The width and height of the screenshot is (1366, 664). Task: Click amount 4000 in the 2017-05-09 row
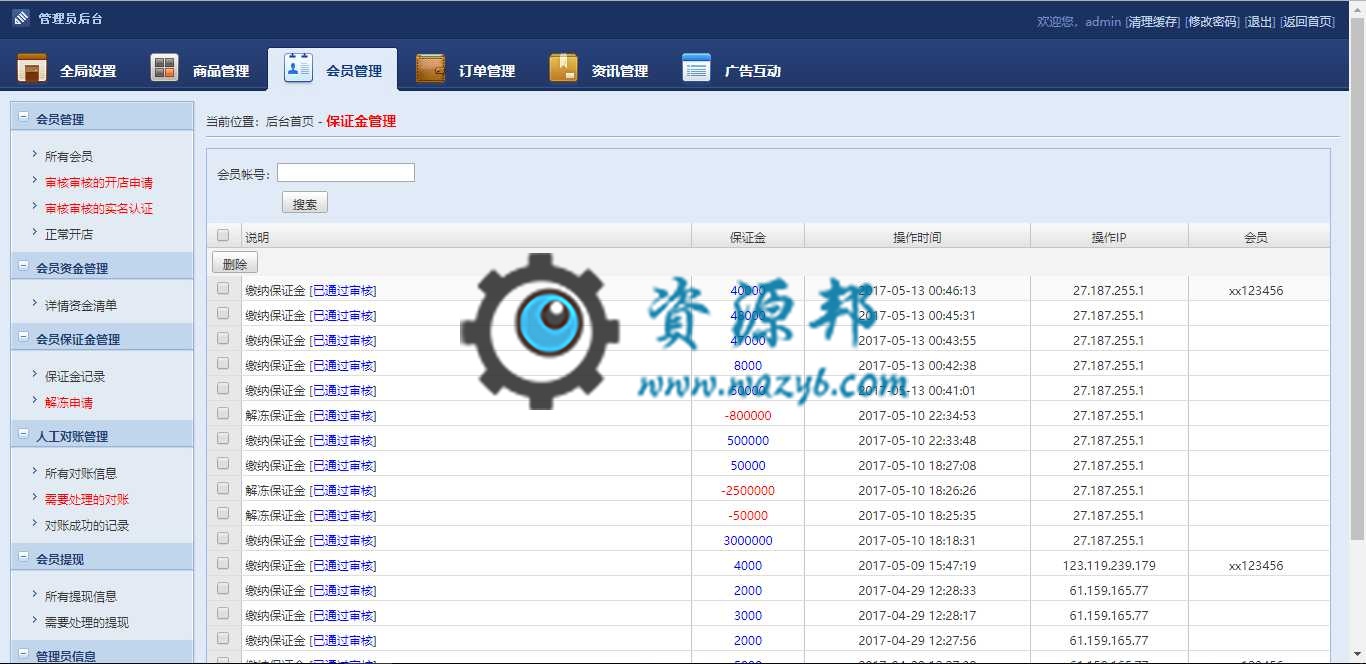click(x=748, y=565)
